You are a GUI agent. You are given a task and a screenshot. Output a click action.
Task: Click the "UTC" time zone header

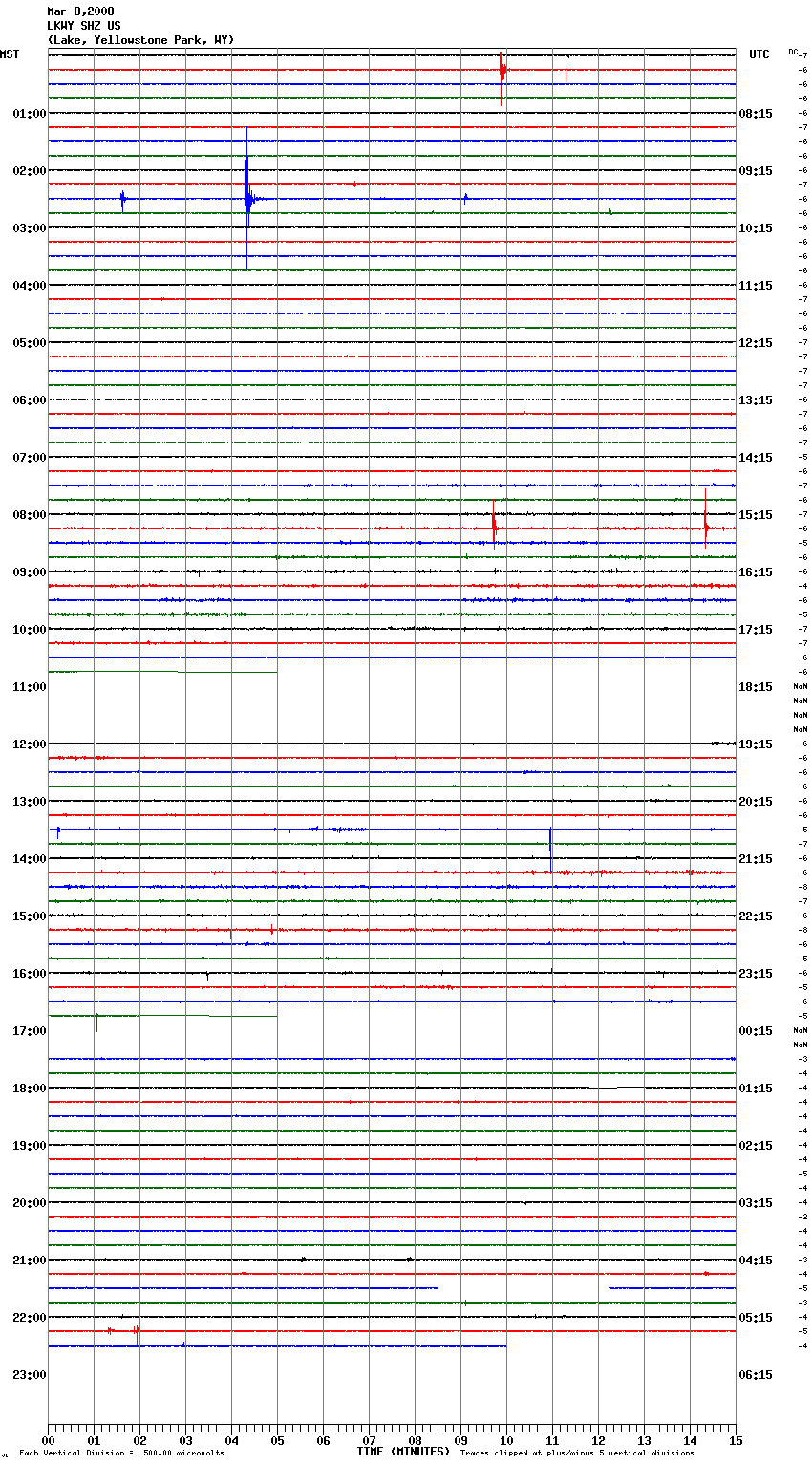(759, 54)
